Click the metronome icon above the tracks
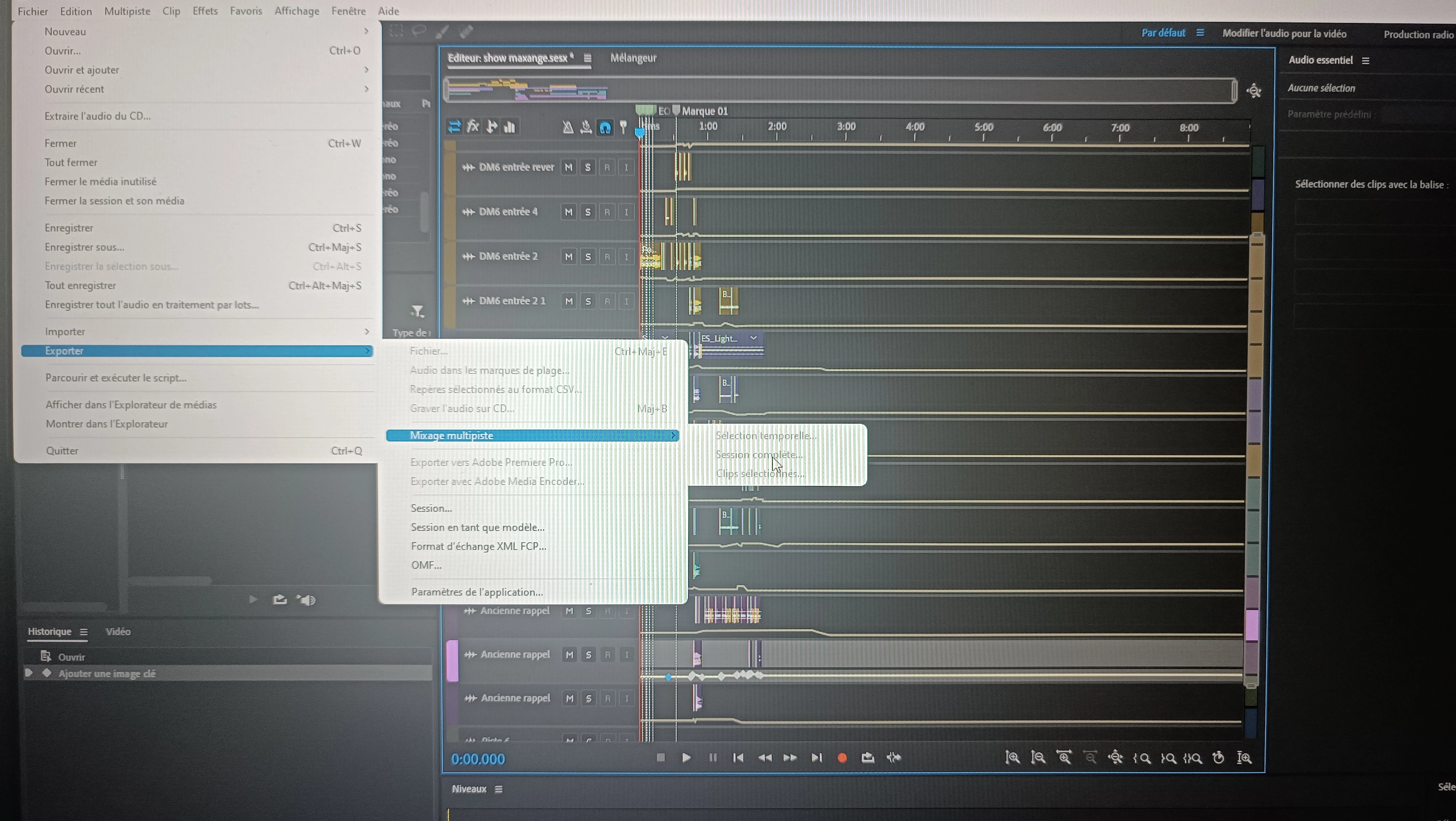This screenshot has width=1456, height=821. tap(567, 128)
